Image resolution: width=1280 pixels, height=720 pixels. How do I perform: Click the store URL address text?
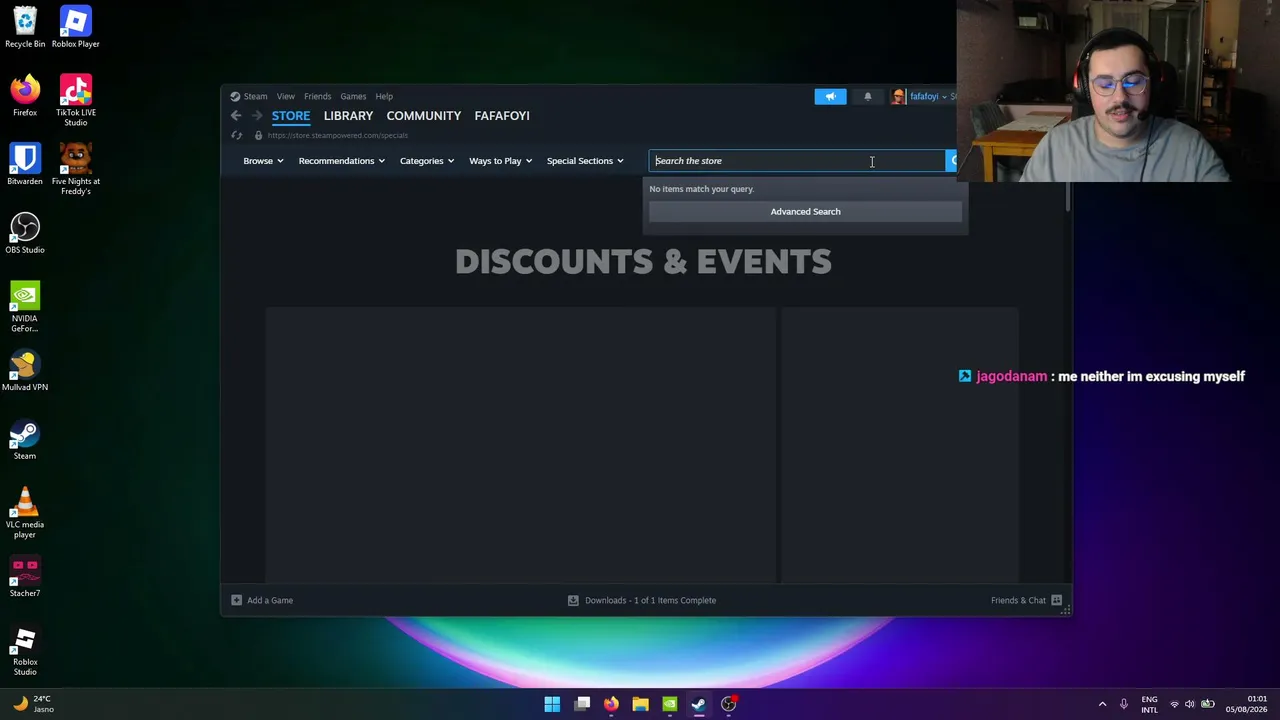click(x=338, y=135)
